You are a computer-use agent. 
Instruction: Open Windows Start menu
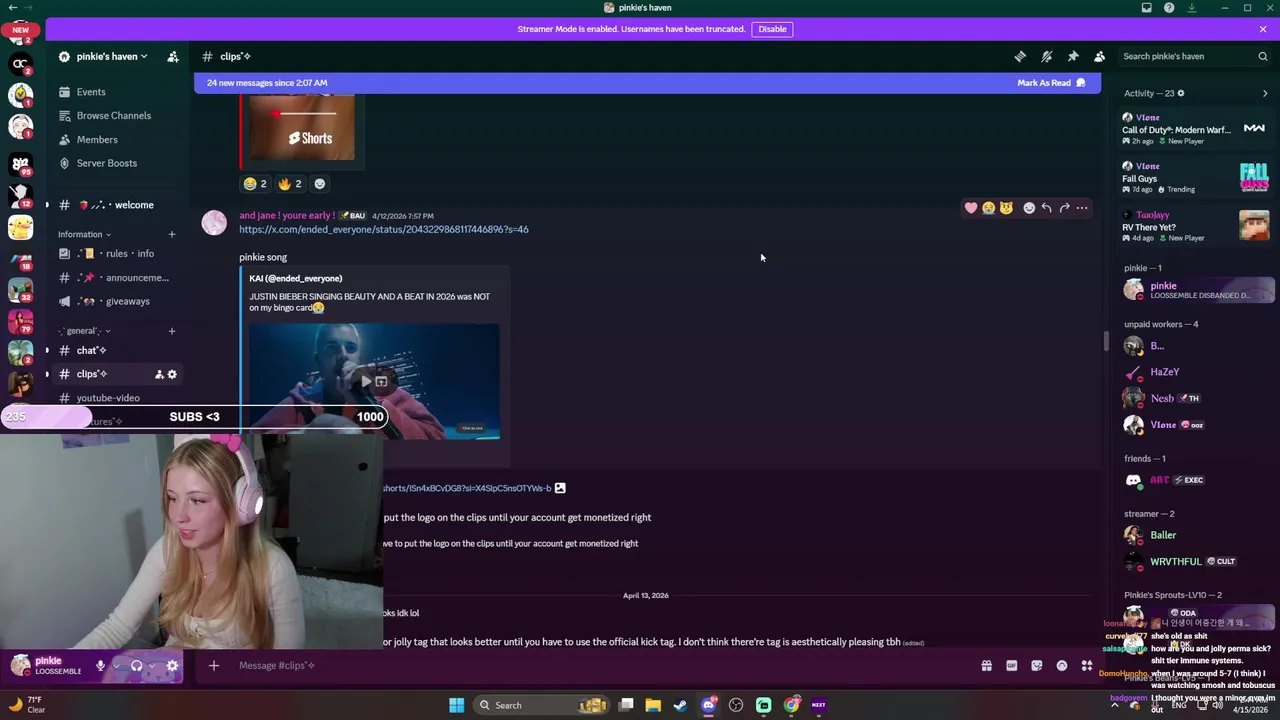(x=456, y=705)
